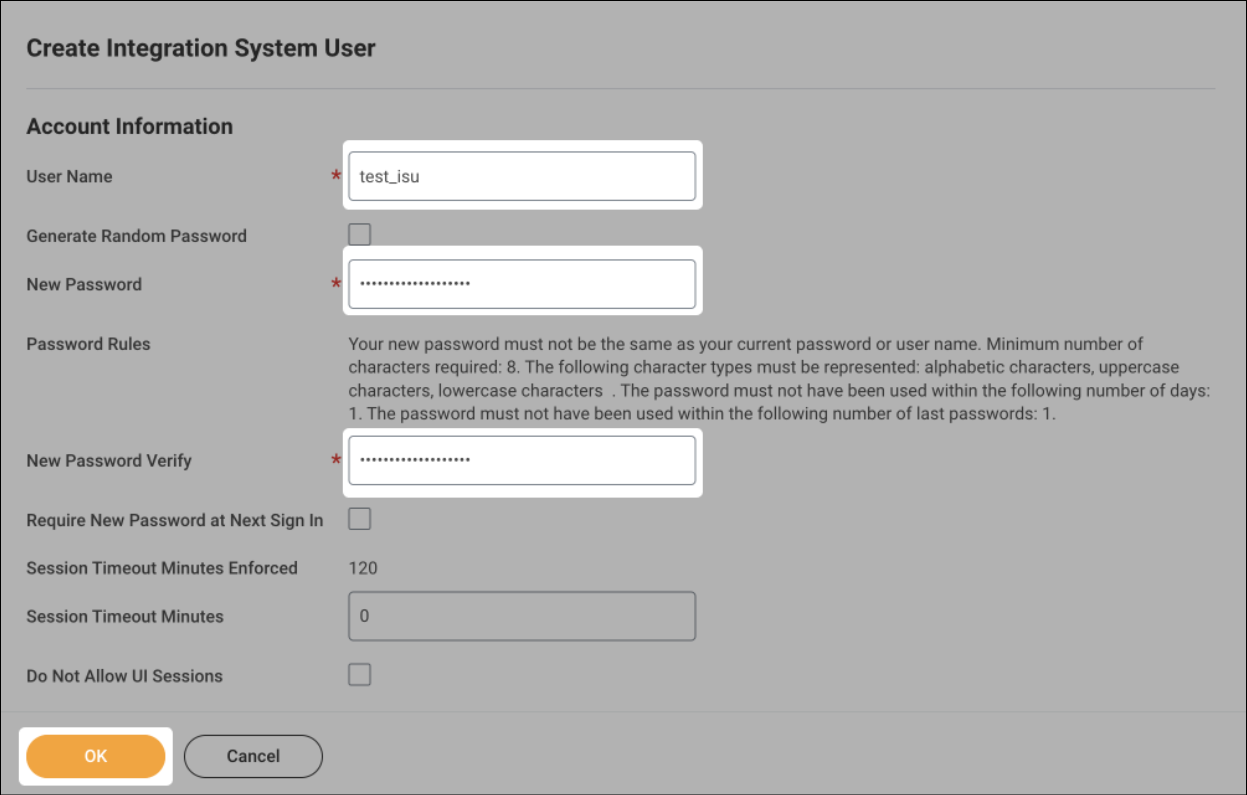Click the enforced timeout value 120
This screenshot has width=1247, height=795.
pyautogui.click(x=363, y=568)
